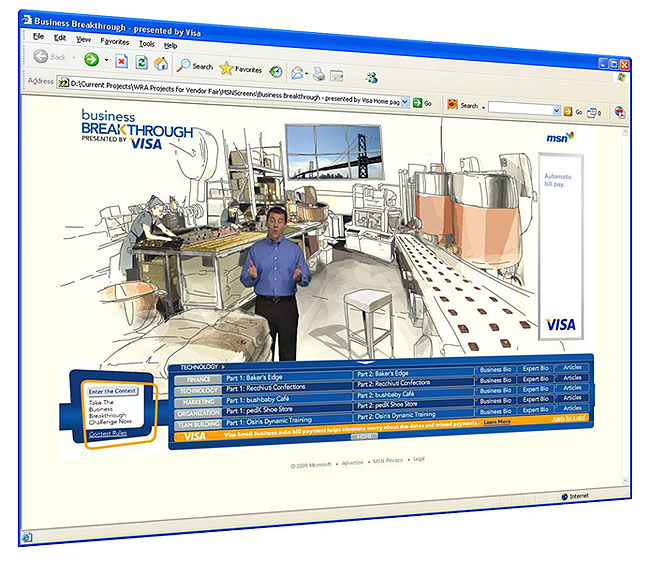Open Articles in bushbaby Café row
The image size is (650, 563).
click(x=572, y=388)
